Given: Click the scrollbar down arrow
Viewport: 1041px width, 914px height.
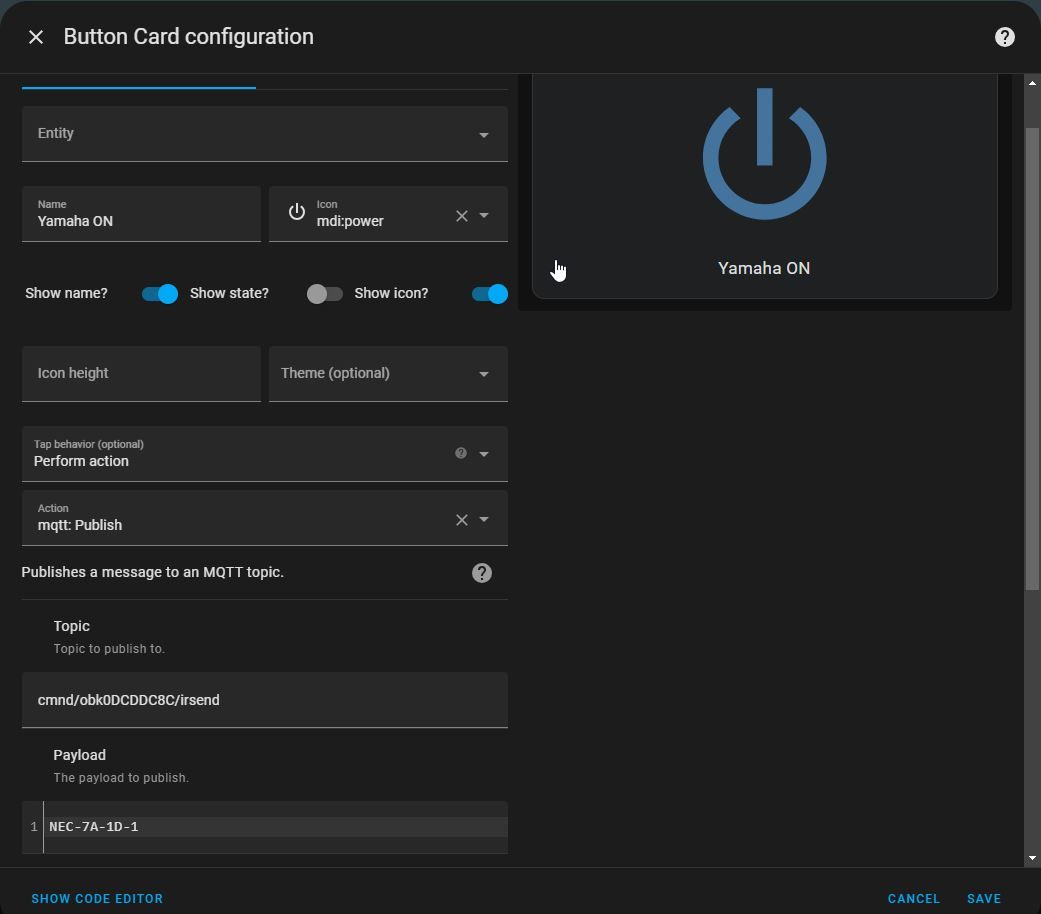Looking at the screenshot, I should tap(1032, 858).
